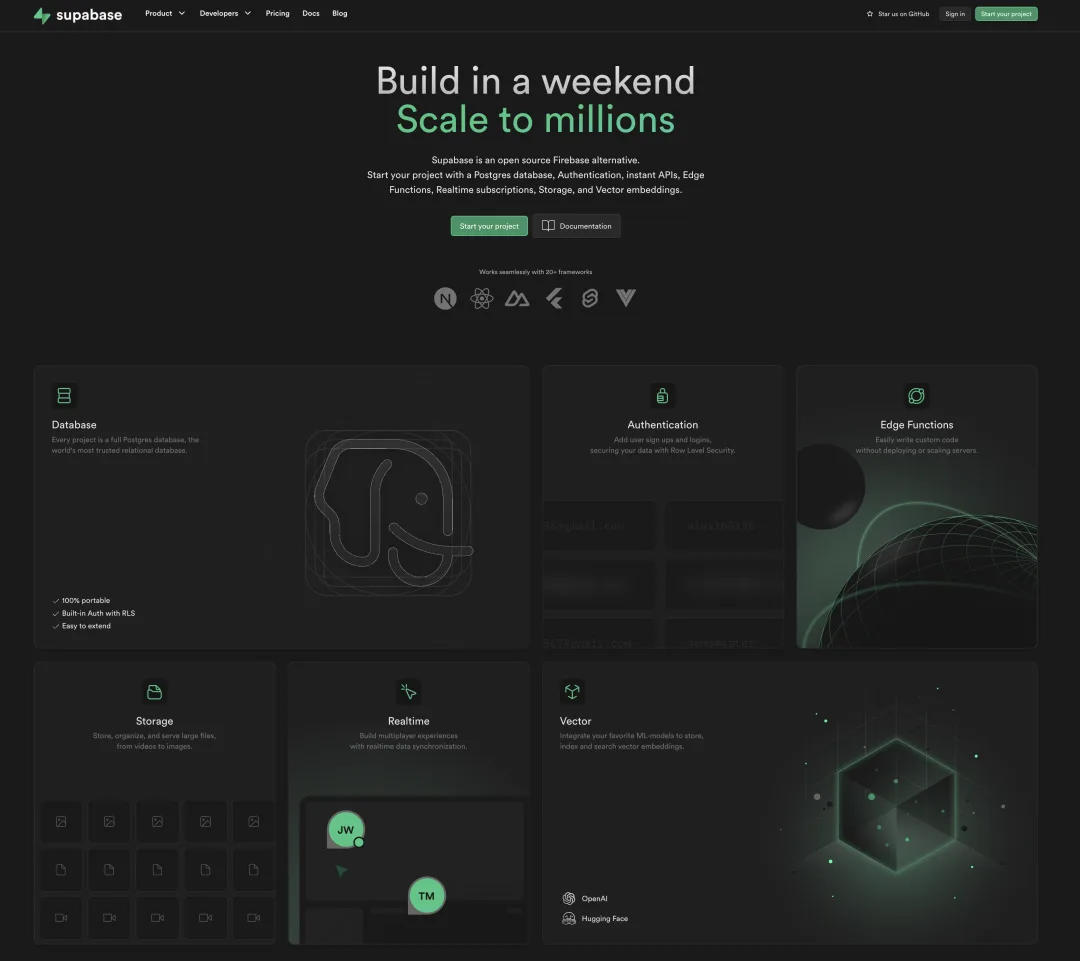The height and width of the screenshot is (961, 1080).
Task: Click the OpenAI label text
Action: pyautogui.click(x=594, y=898)
